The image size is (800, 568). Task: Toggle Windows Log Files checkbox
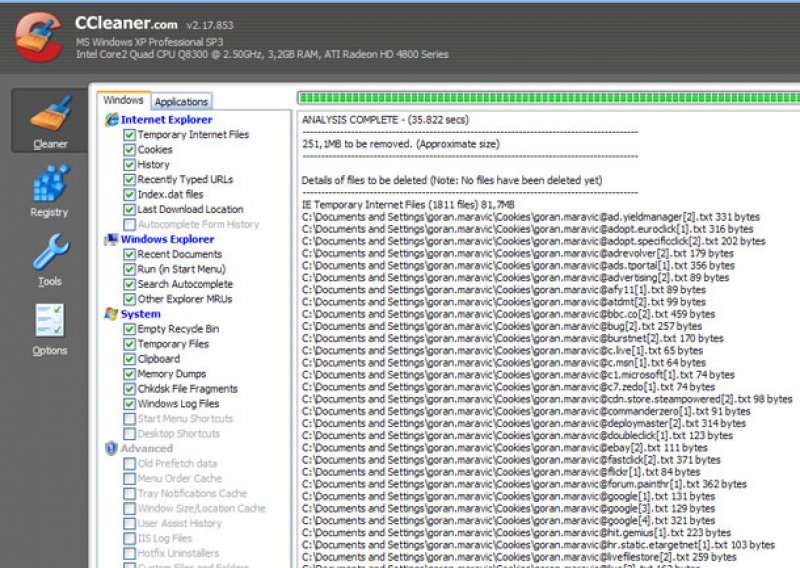pyautogui.click(x=130, y=404)
